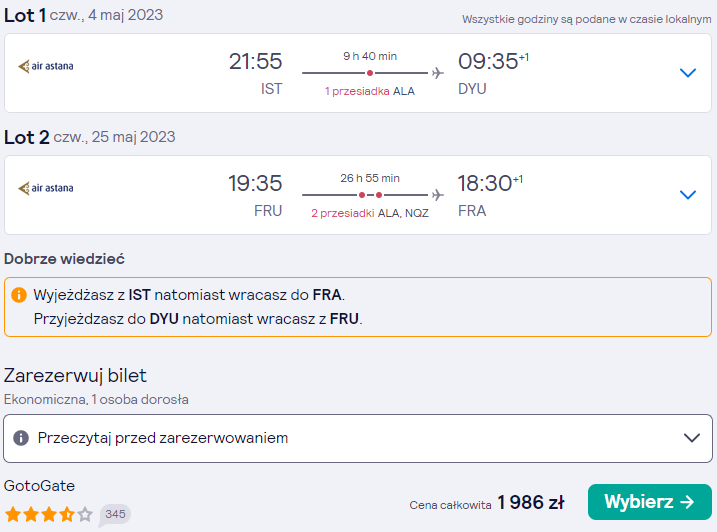Screen dimensions: 717x532
Task: Click the airplane icon in Lot 2 route
Action: tap(438, 195)
